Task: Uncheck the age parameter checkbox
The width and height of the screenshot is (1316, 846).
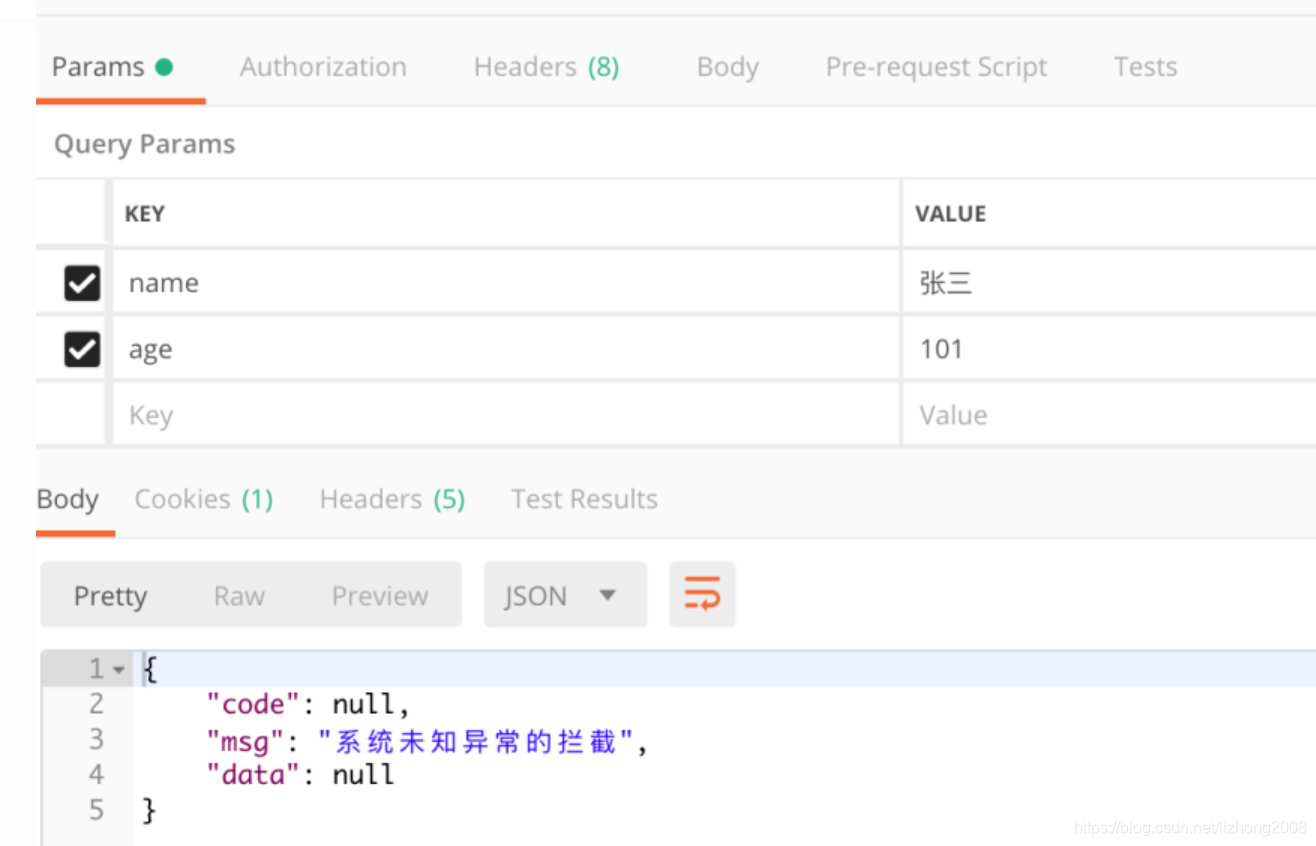Action: pyautogui.click(x=82, y=349)
